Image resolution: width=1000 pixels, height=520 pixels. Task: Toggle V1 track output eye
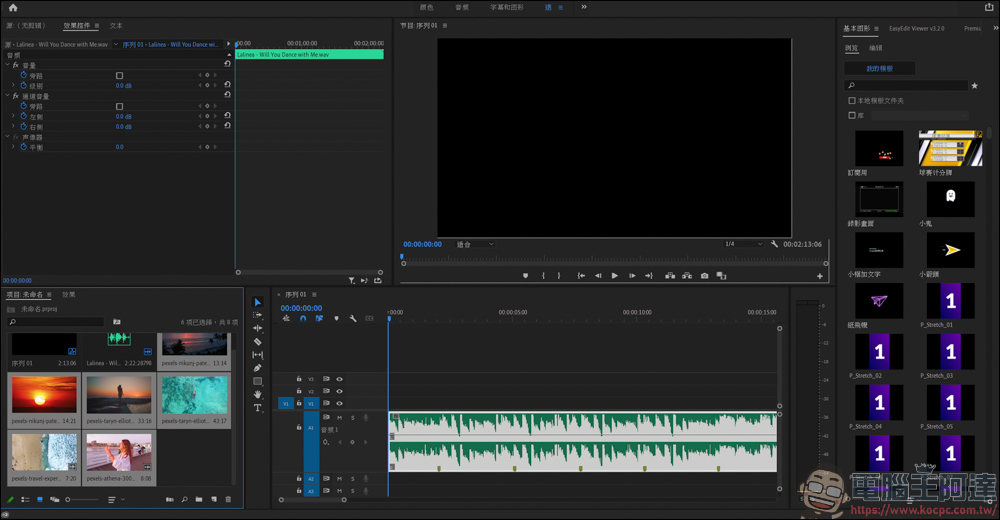[x=339, y=403]
